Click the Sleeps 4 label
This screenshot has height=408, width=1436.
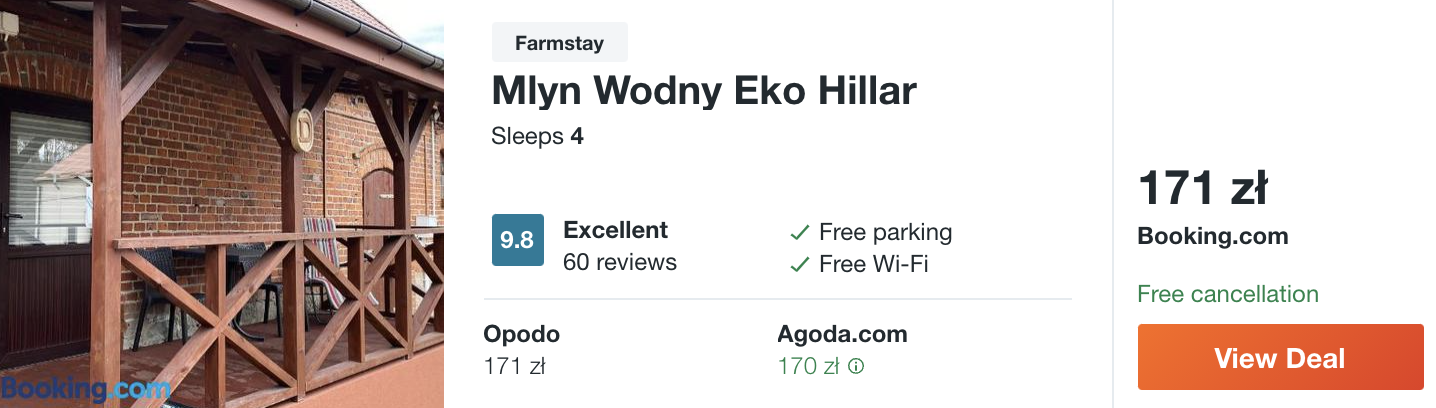tap(538, 136)
